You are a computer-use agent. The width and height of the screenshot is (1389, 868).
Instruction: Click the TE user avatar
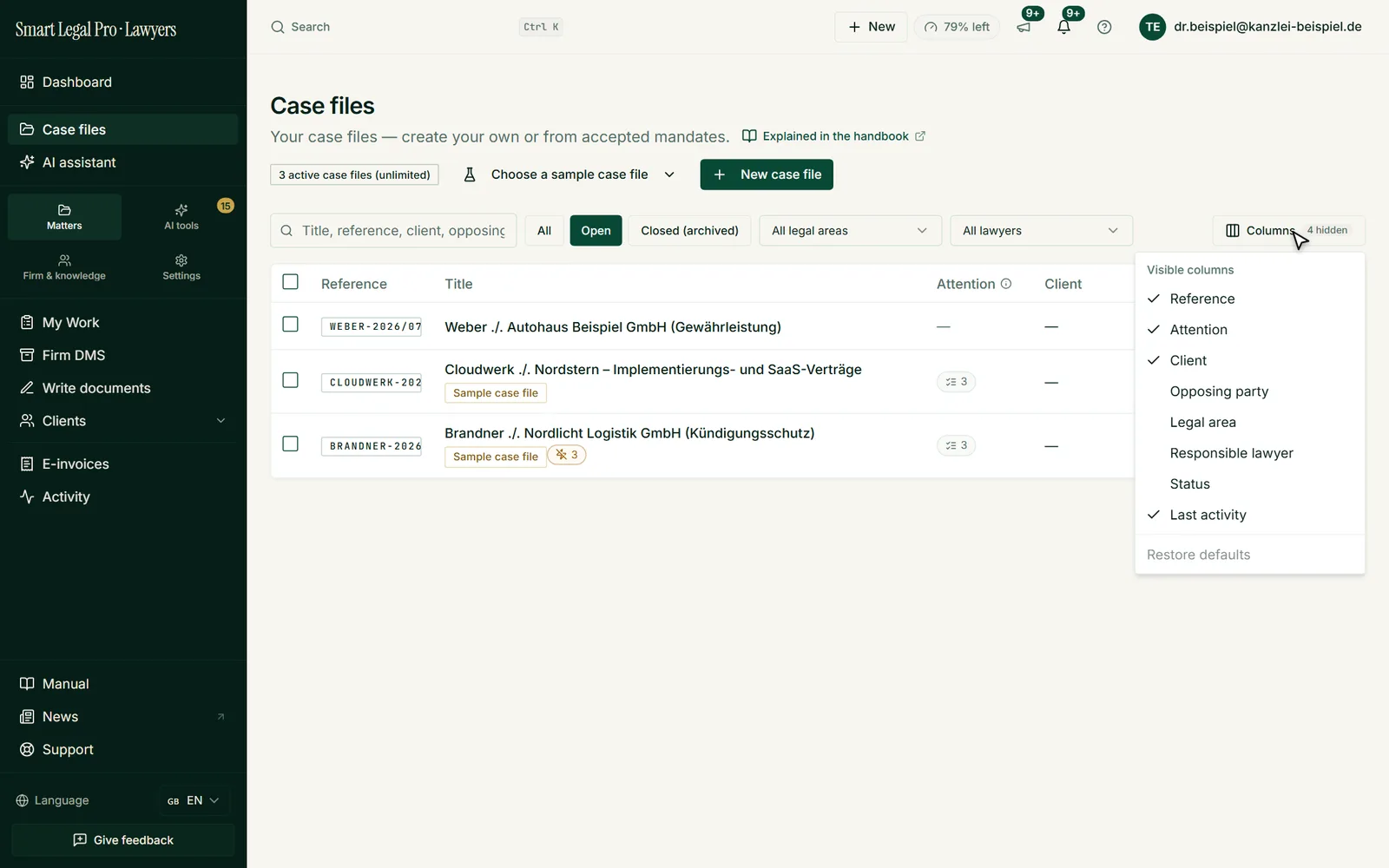pos(1152,27)
